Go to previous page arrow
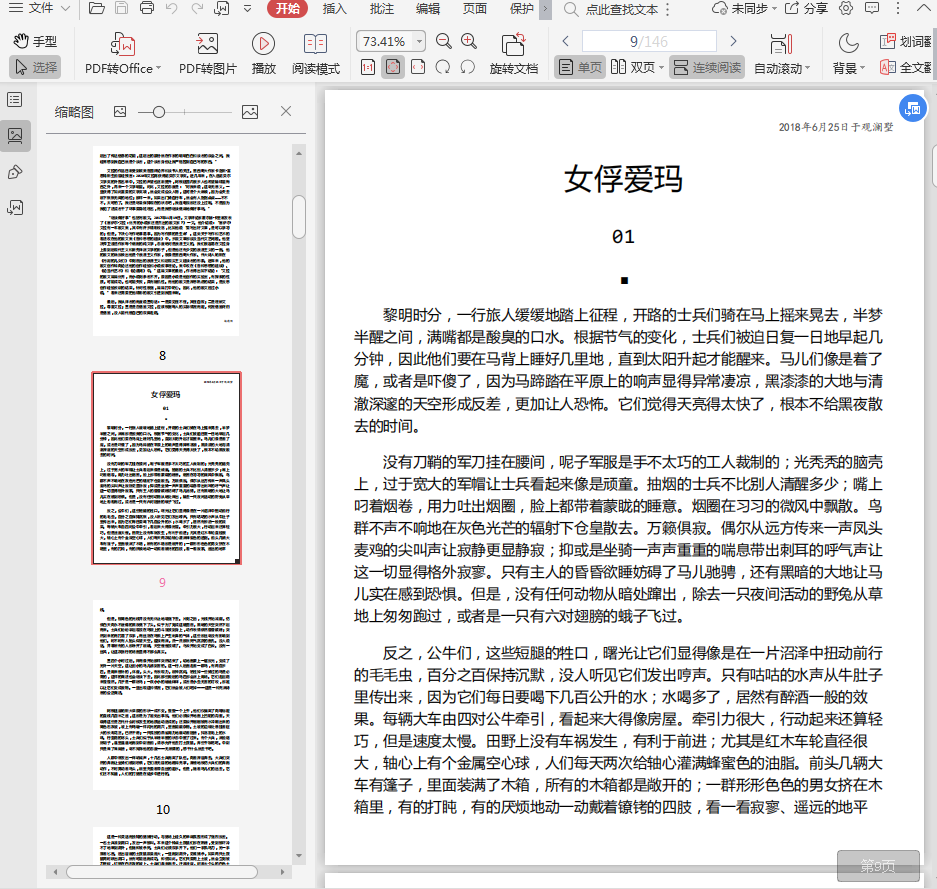This screenshot has width=937, height=889. 565,41
